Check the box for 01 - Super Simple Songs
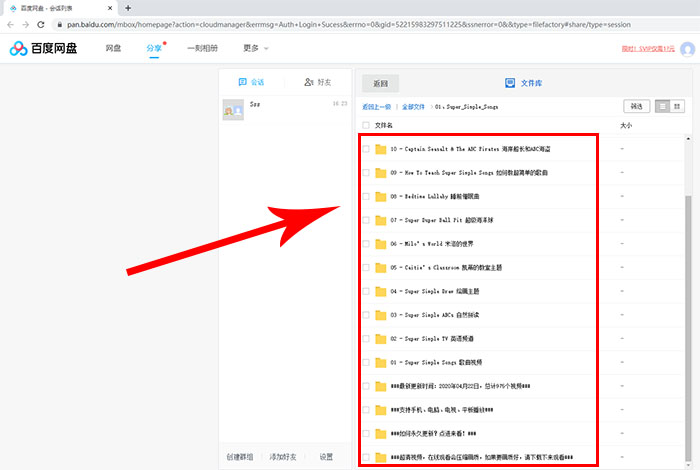Image resolution: width=700 pixels, height=470 pixels. click(366, 362)
